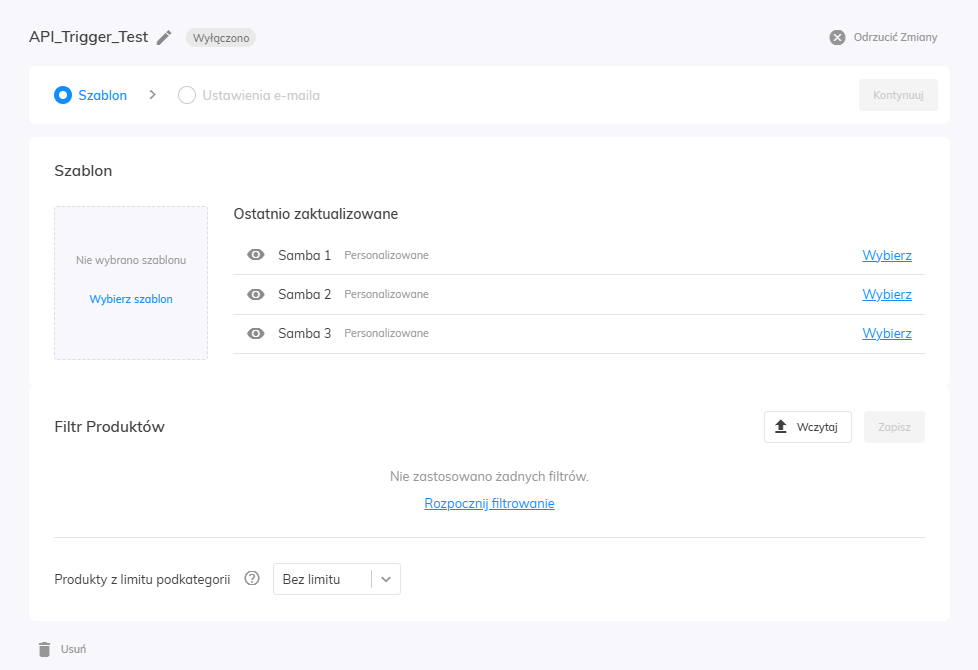Click the Wyłączono status badge
978x670 pixels.
pyautogui.click(x=221, y=37)
